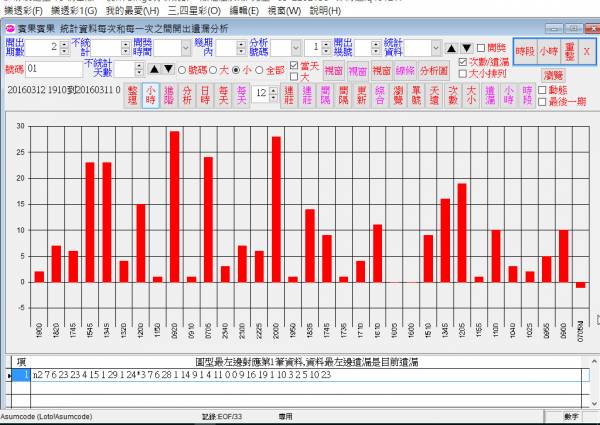Check the 最後一期 checkbox

[x=543, y=102]
